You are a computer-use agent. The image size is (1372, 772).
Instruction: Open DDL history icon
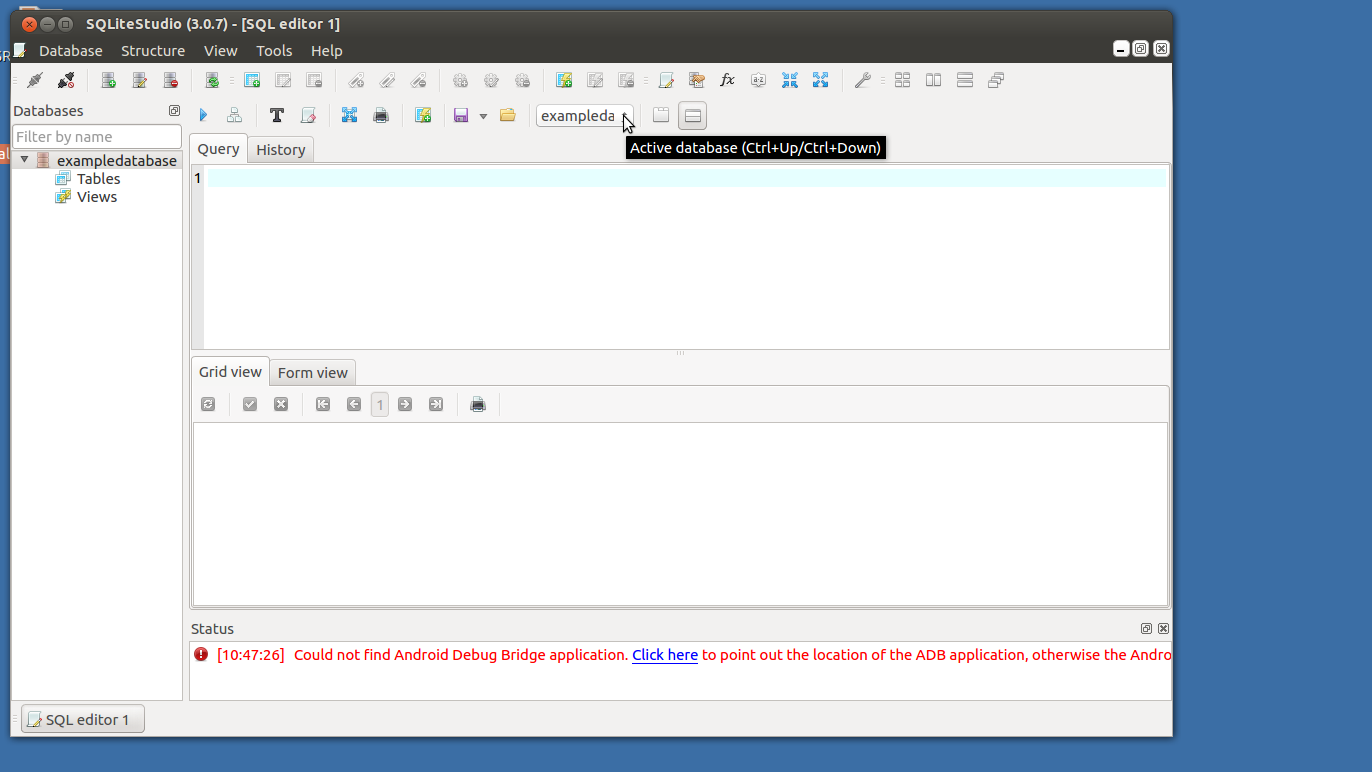(x=697, y=80)
